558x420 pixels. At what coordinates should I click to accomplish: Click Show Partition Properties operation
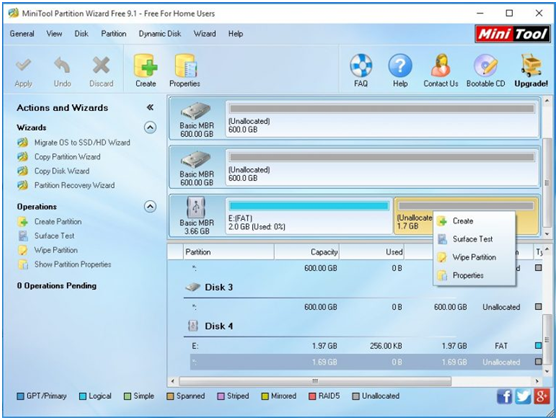tap(73, 264)
